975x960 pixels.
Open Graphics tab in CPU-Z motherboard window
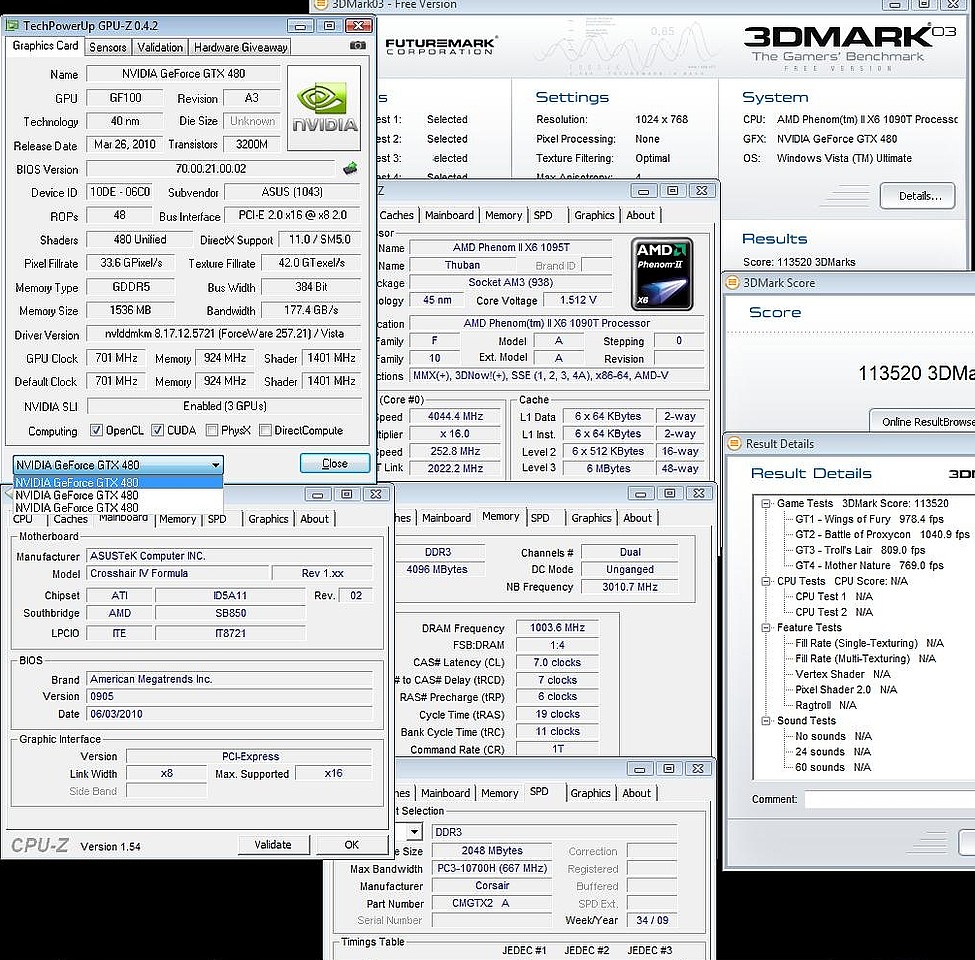point(268,519)
